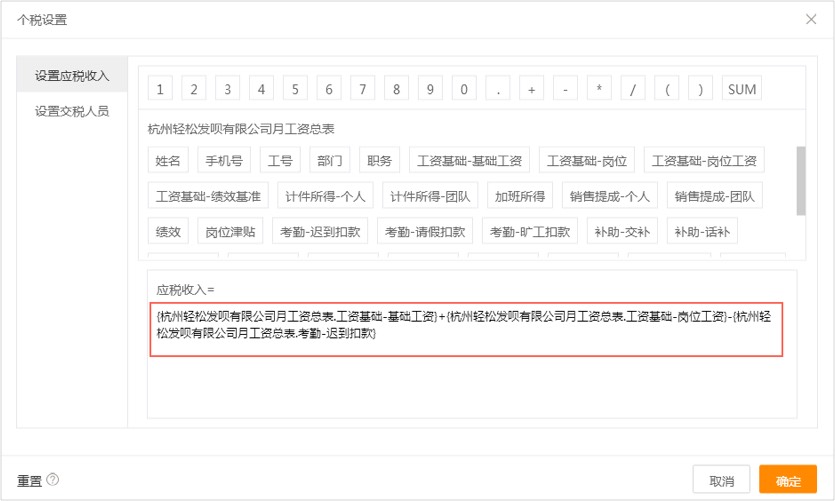Insert the divide operator
The width and height of the screenshot is (835, 501).
pyautogui.click(x=633, y=89)
